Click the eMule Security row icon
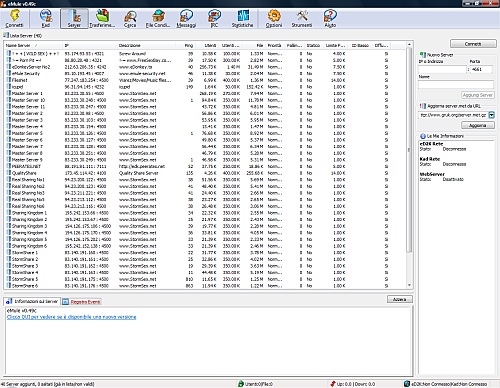Screen dimensions: 500x388 (x=9, y=73)
